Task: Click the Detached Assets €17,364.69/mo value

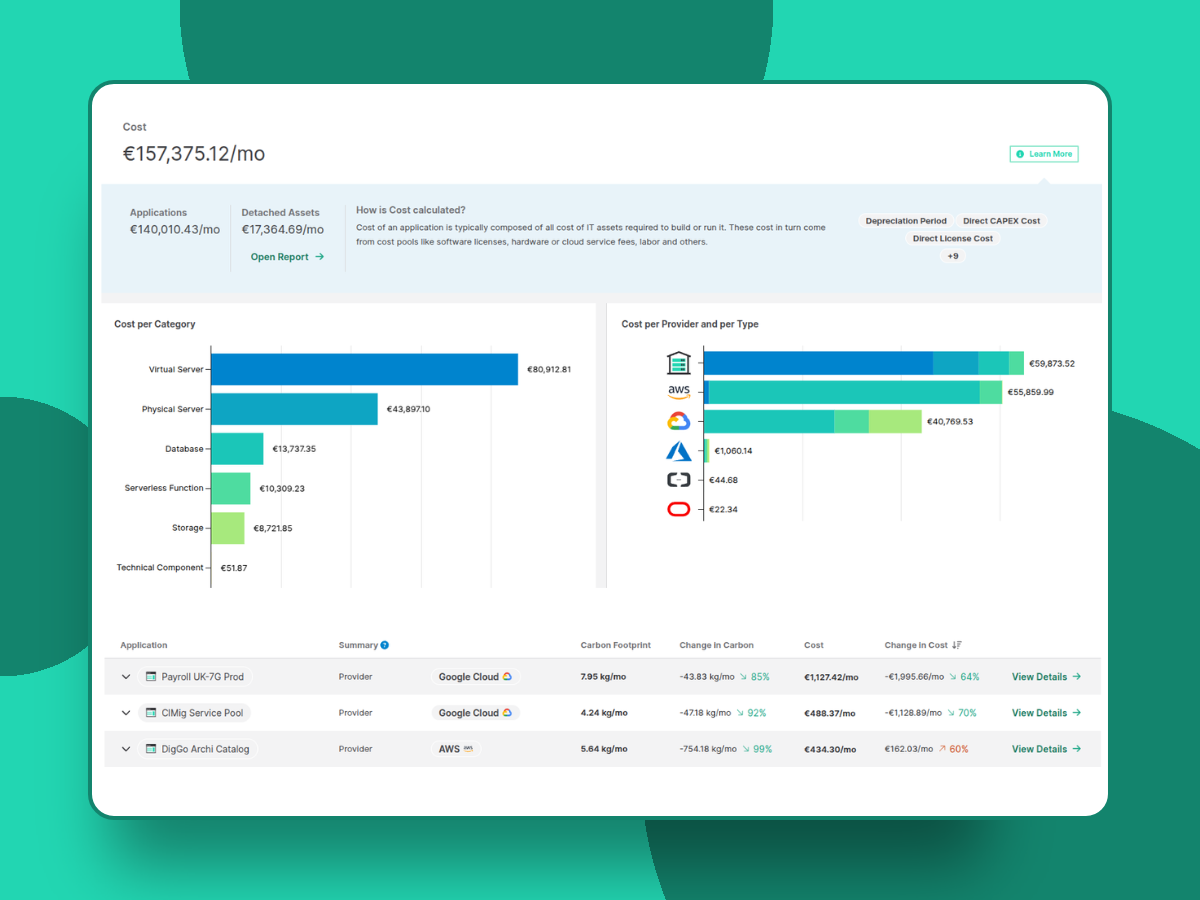Action: point(283,230)
